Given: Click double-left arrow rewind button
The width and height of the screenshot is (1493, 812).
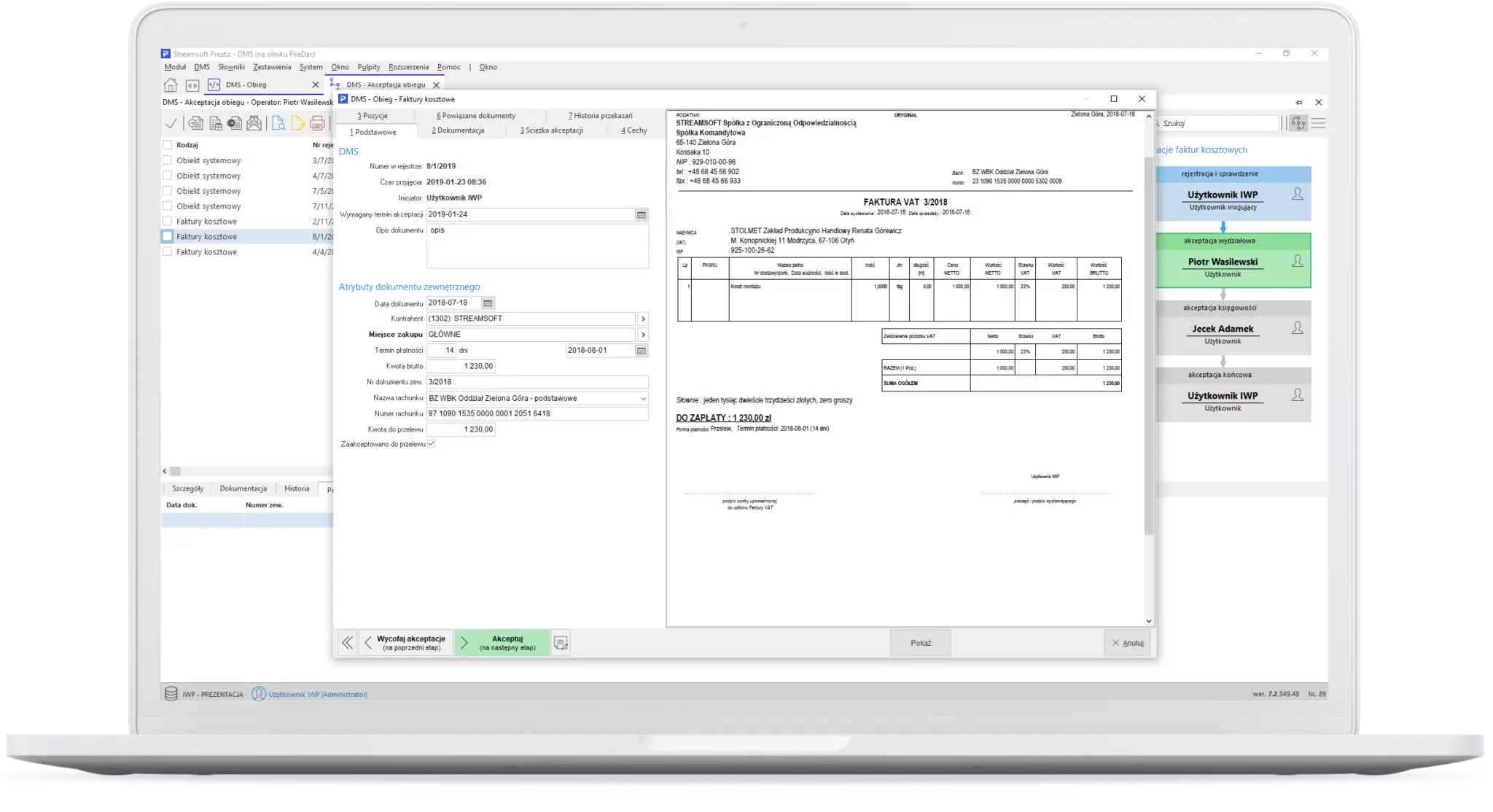Looking at the screenshot, I should point(347,643).
